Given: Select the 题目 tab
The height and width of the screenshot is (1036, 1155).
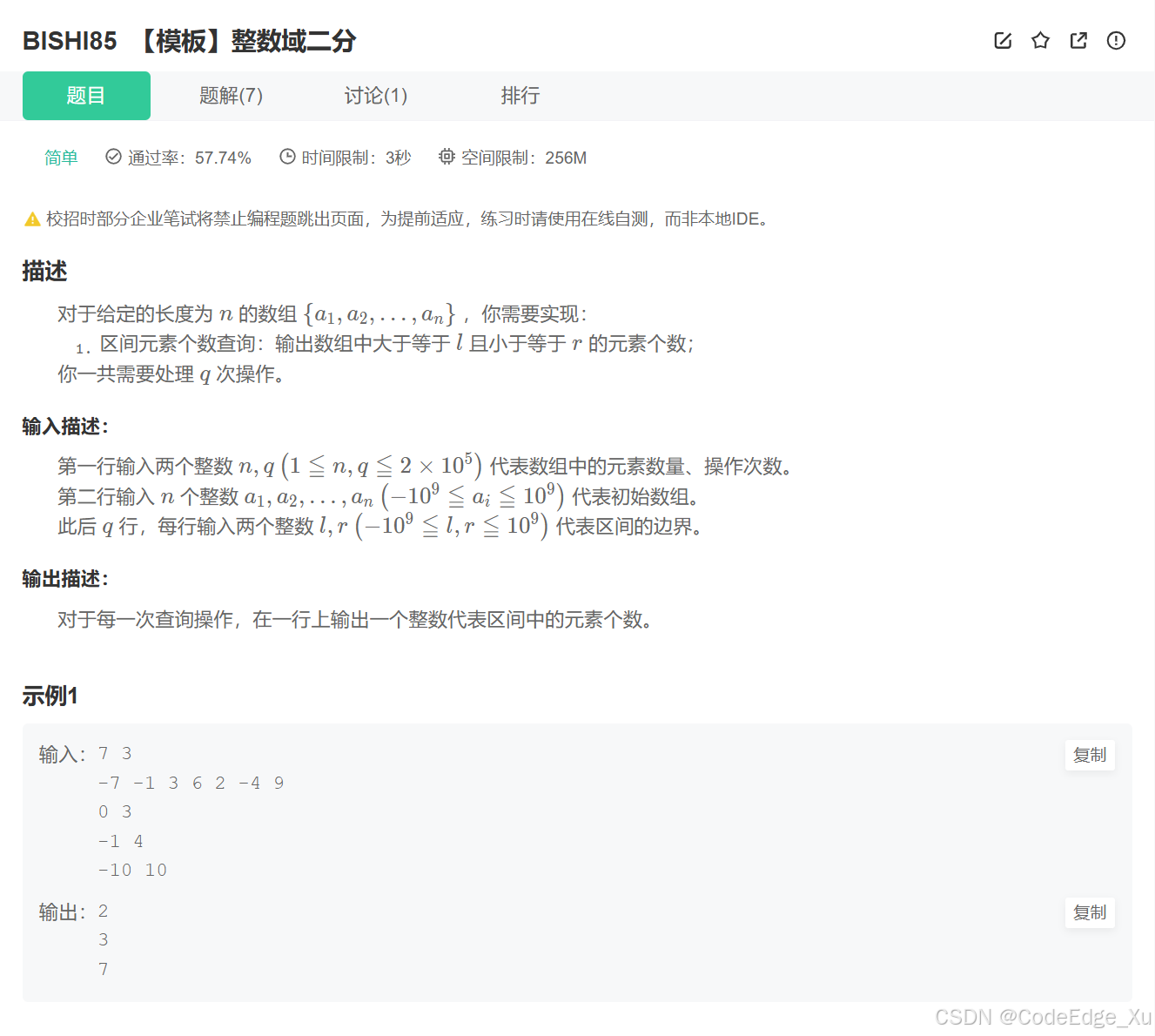Looking at the screenshot, I should 86,96.
